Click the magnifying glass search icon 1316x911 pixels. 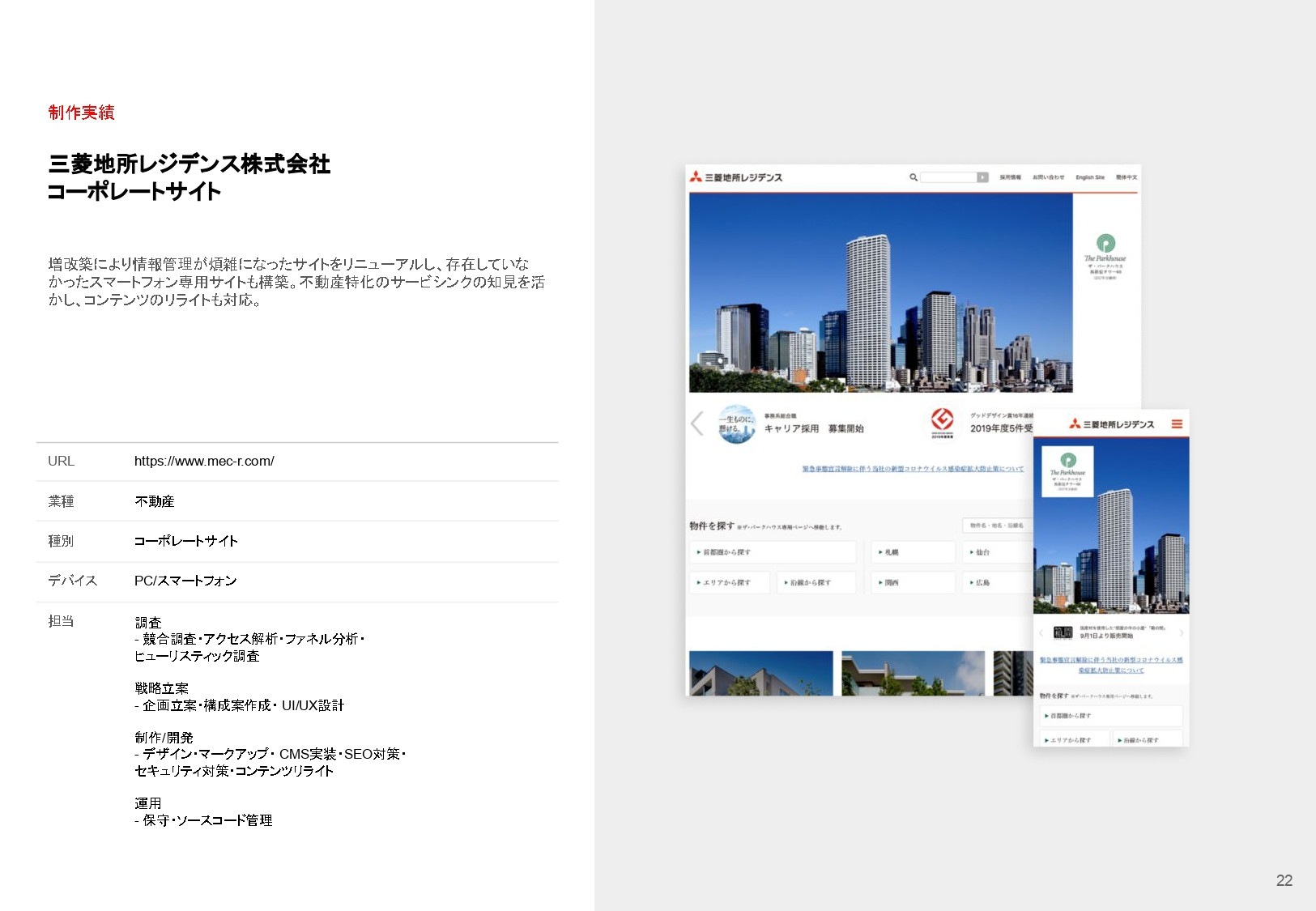[x=913, y=177]
